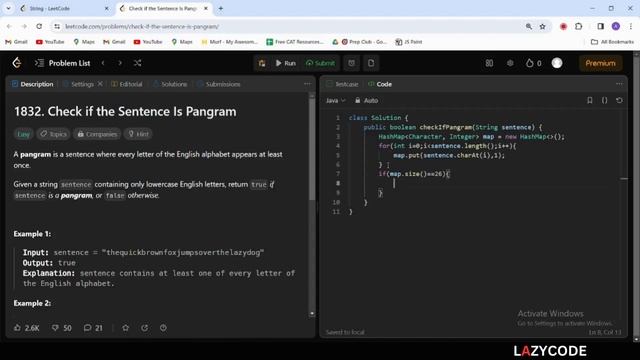This screenshot has height=360, width=640.
Task: Open the Prep Club bookmark
Action: coord(364,42)
